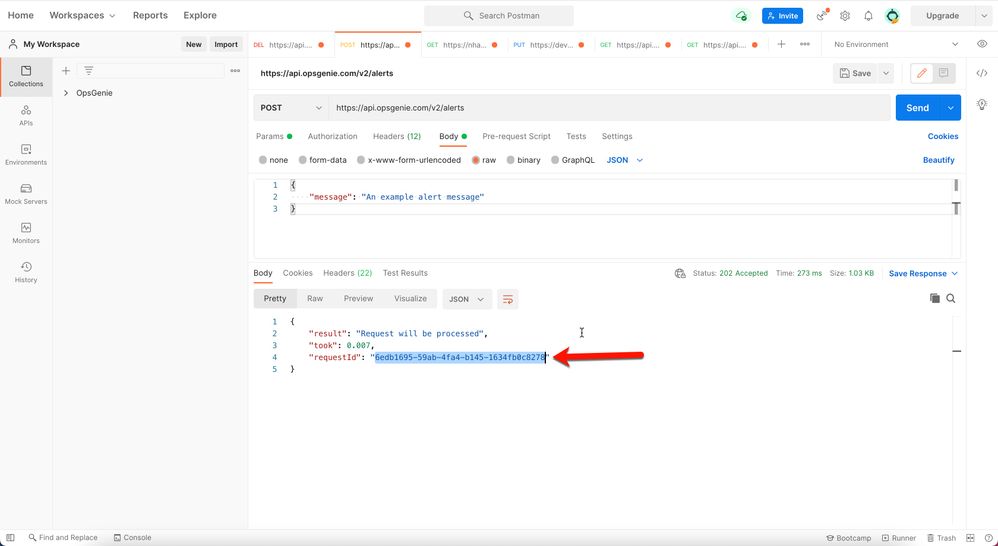Image resolution: width=998 pixels, height=546 pixels.
Task: Select the none body type radio
Action: tap(262, 160)
